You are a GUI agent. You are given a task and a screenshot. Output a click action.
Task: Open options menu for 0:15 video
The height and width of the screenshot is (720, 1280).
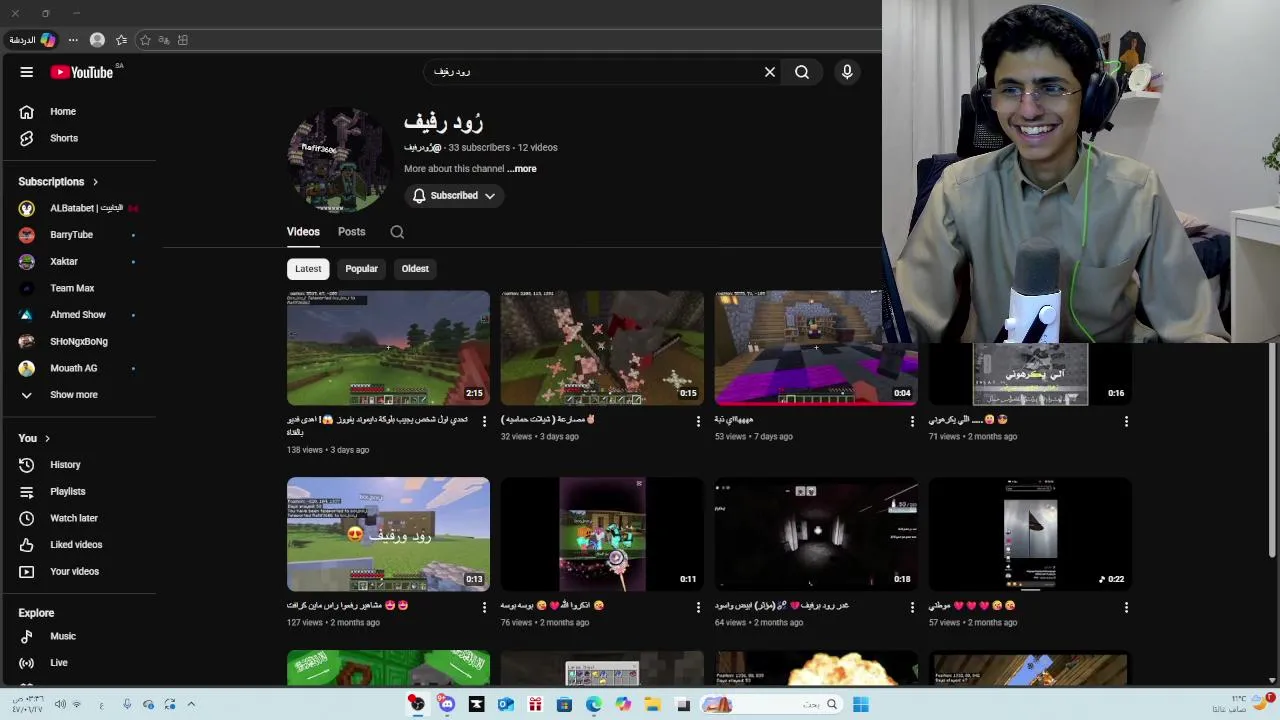pyautogui.click(x=698, y=421)
